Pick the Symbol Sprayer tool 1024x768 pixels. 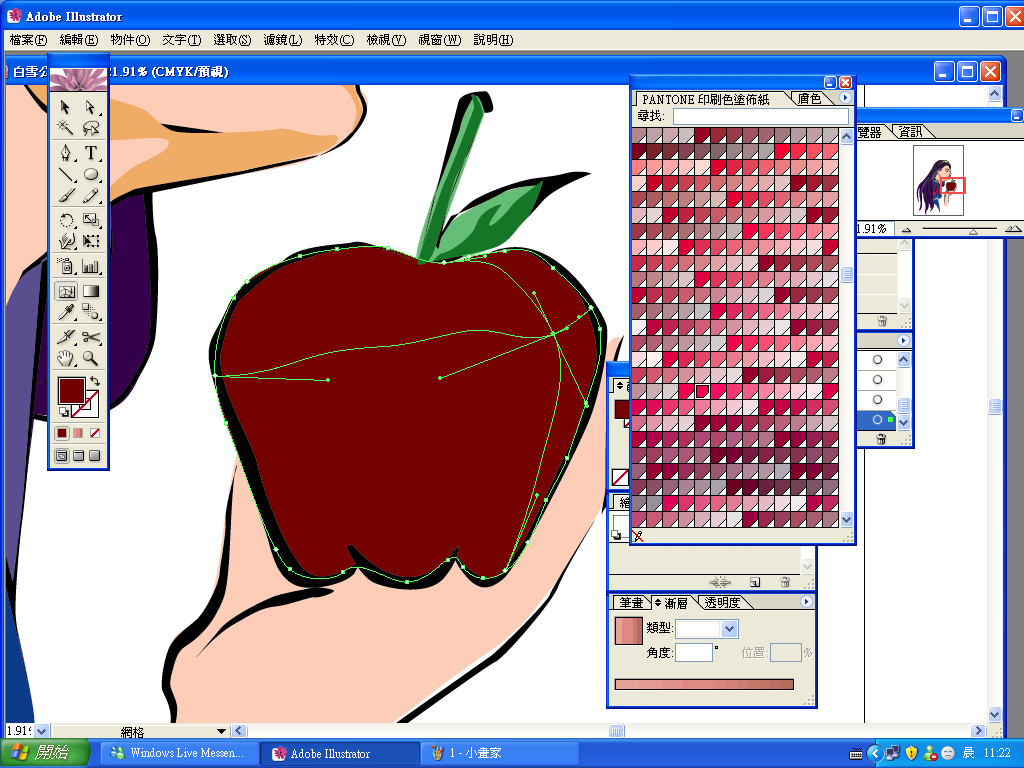click(x=65, y=266)
